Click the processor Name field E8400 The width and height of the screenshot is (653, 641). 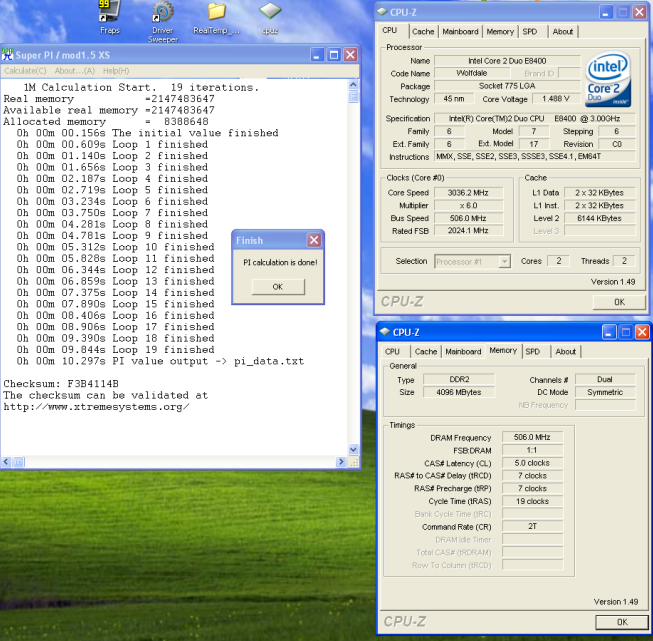click(x=507, y=61)
